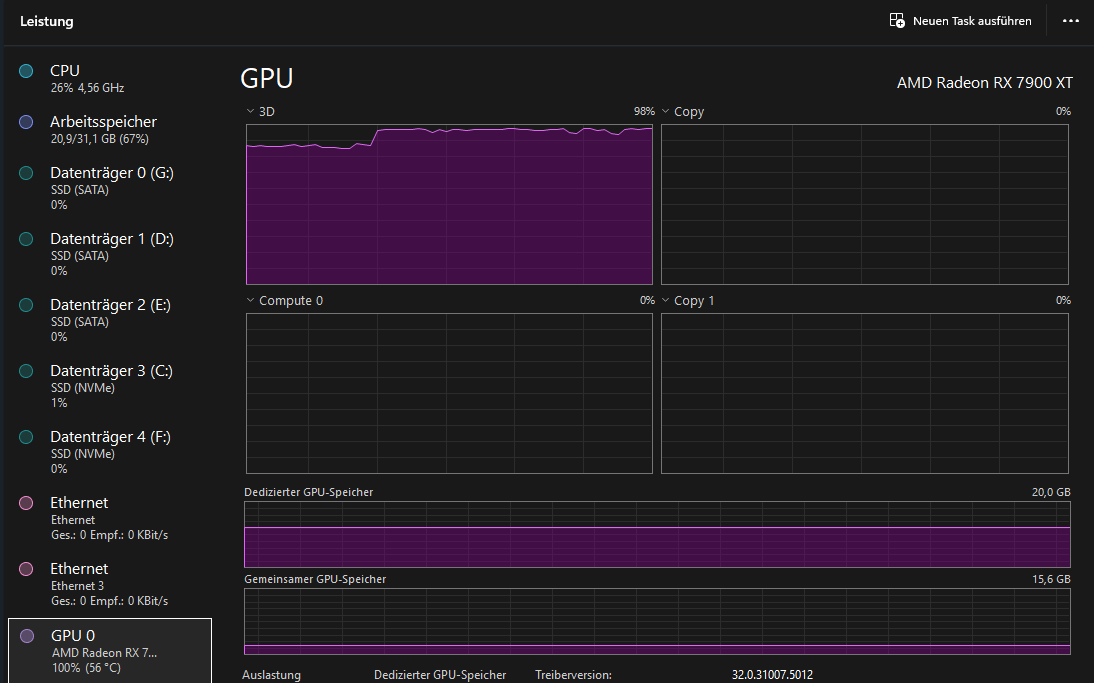
Task: Click the Auslastung label at bottom
Action: 271,675
